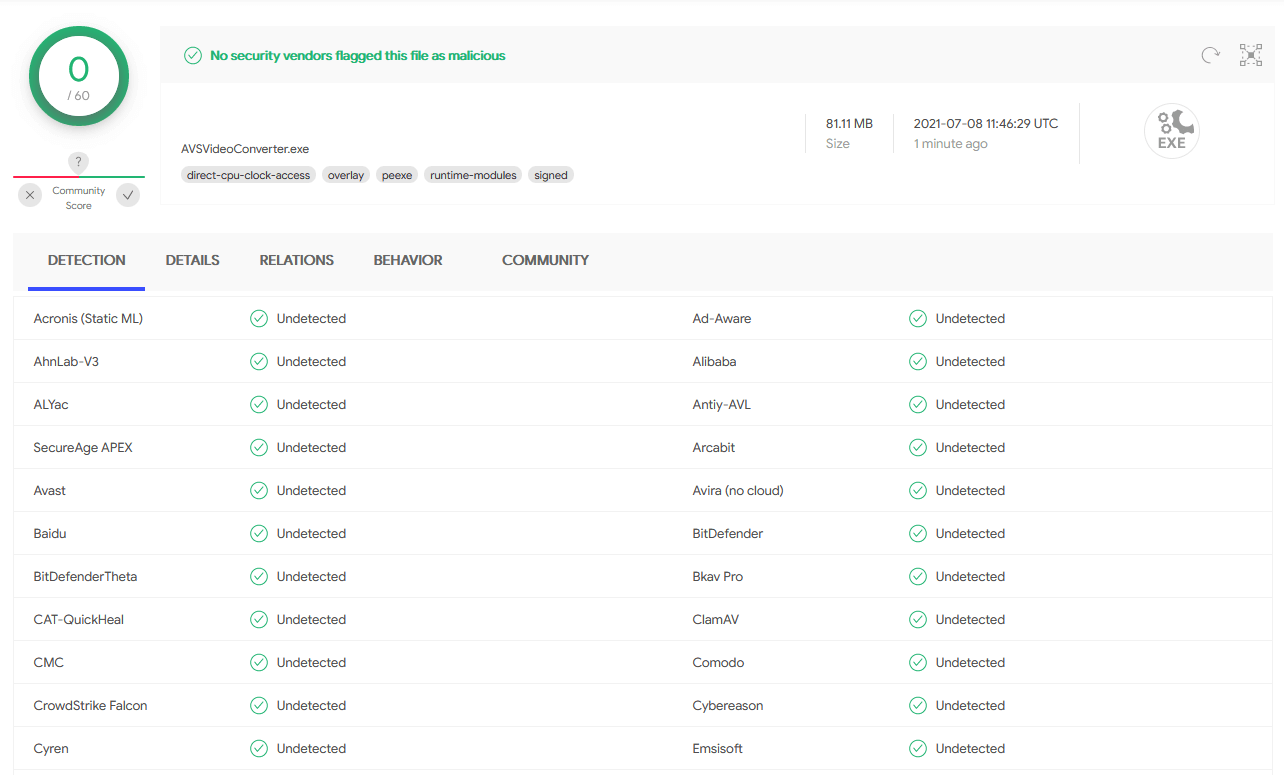Image resolution: width=1284 pixels, height=775 pixels.
Task: Click the CrowdStrike Falcon vendor name
Action: click(x=90, y=706)
